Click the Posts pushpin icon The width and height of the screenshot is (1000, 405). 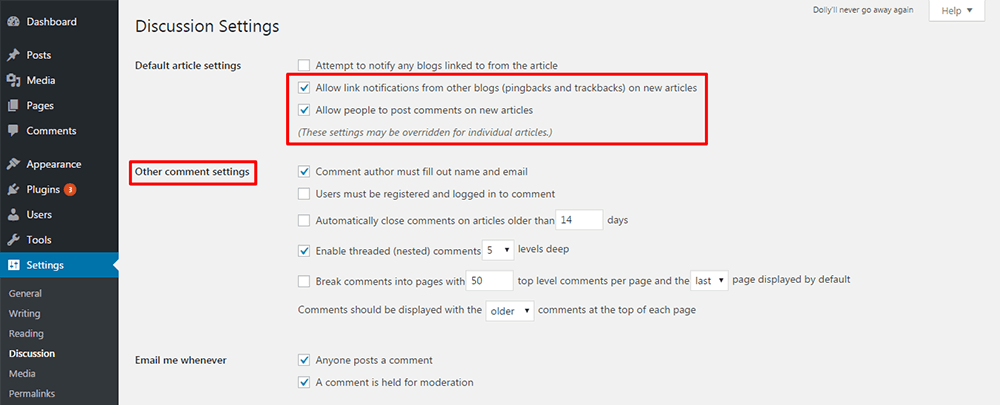[x=13, y=55]
